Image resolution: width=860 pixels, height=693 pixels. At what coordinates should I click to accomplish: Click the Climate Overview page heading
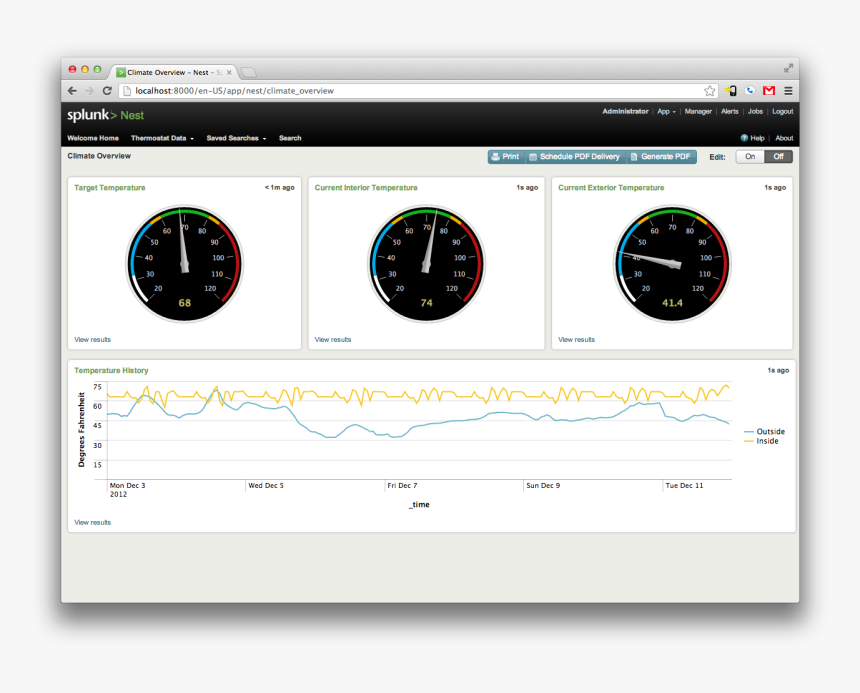point(99,156)
